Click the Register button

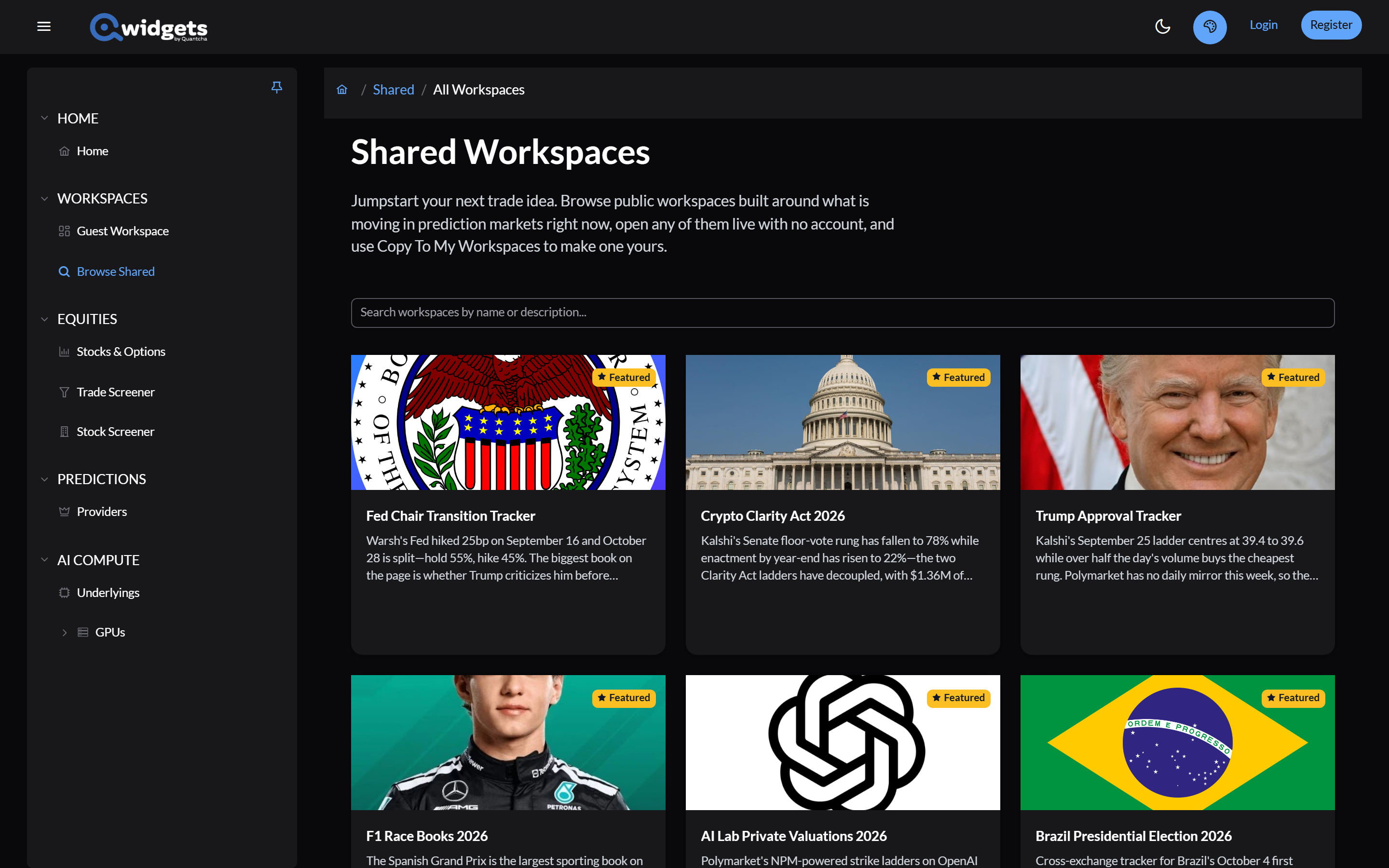point(1331,25)
